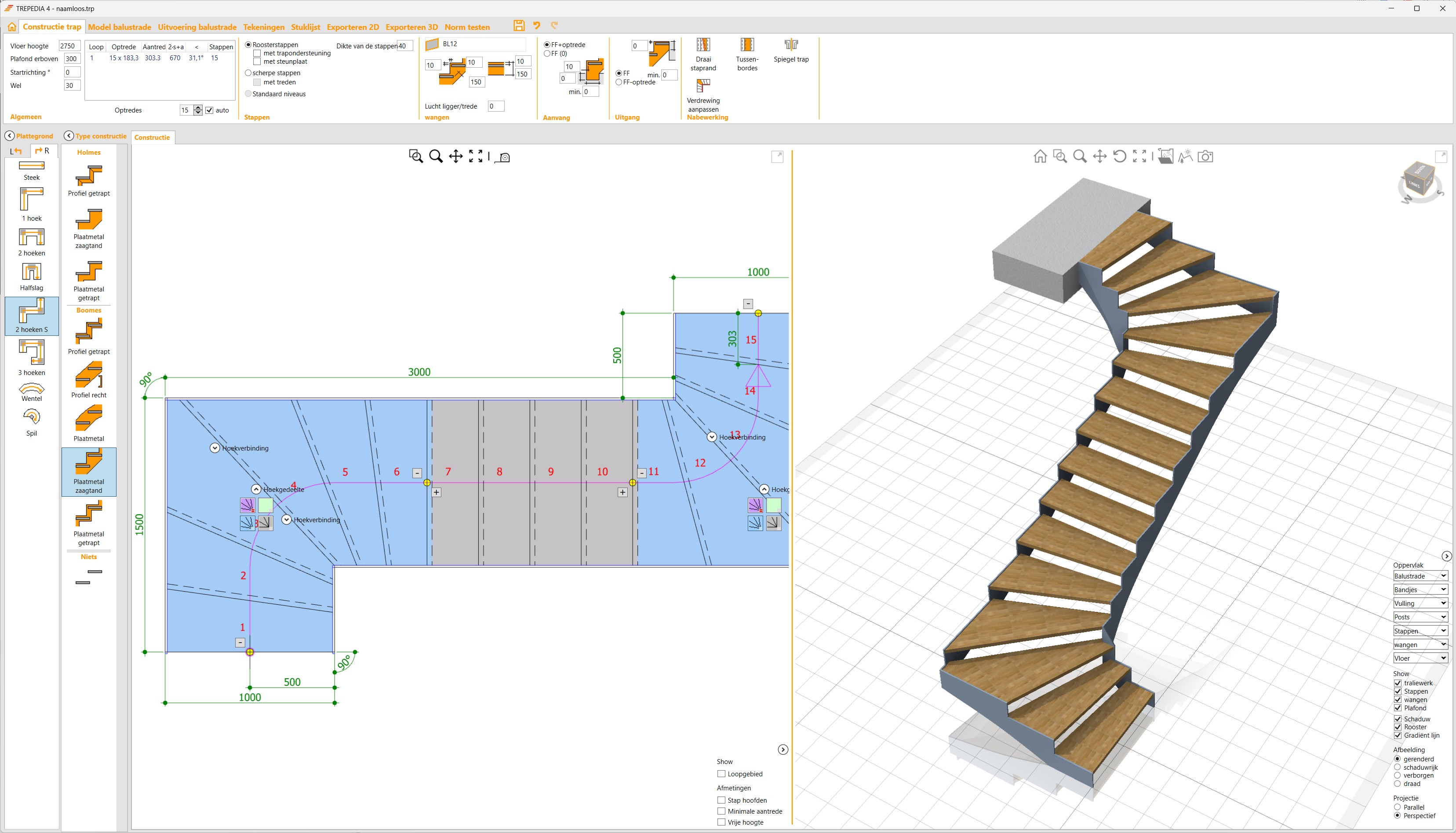Increase Optredes with the up arrow

coord(198,107)
